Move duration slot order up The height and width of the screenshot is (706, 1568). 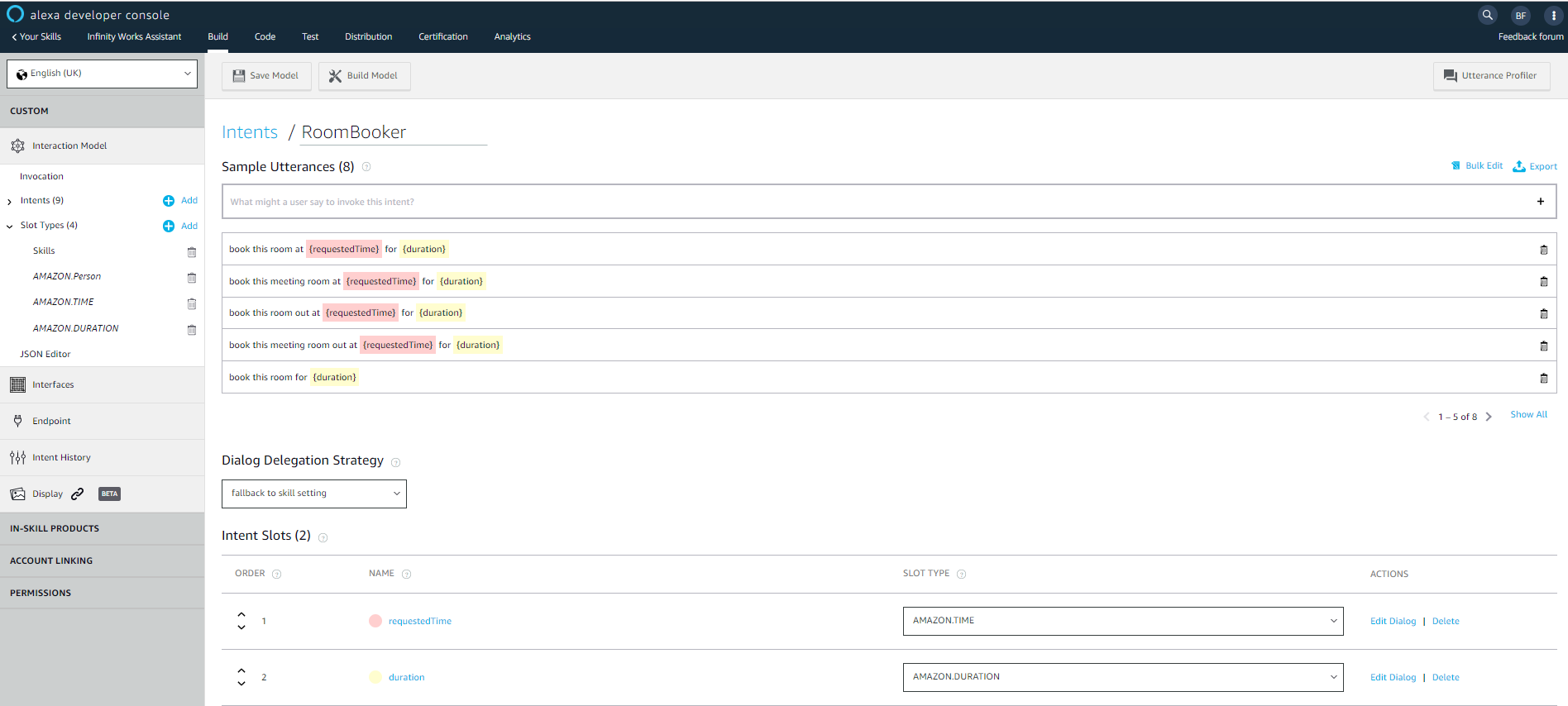(241, 670)
